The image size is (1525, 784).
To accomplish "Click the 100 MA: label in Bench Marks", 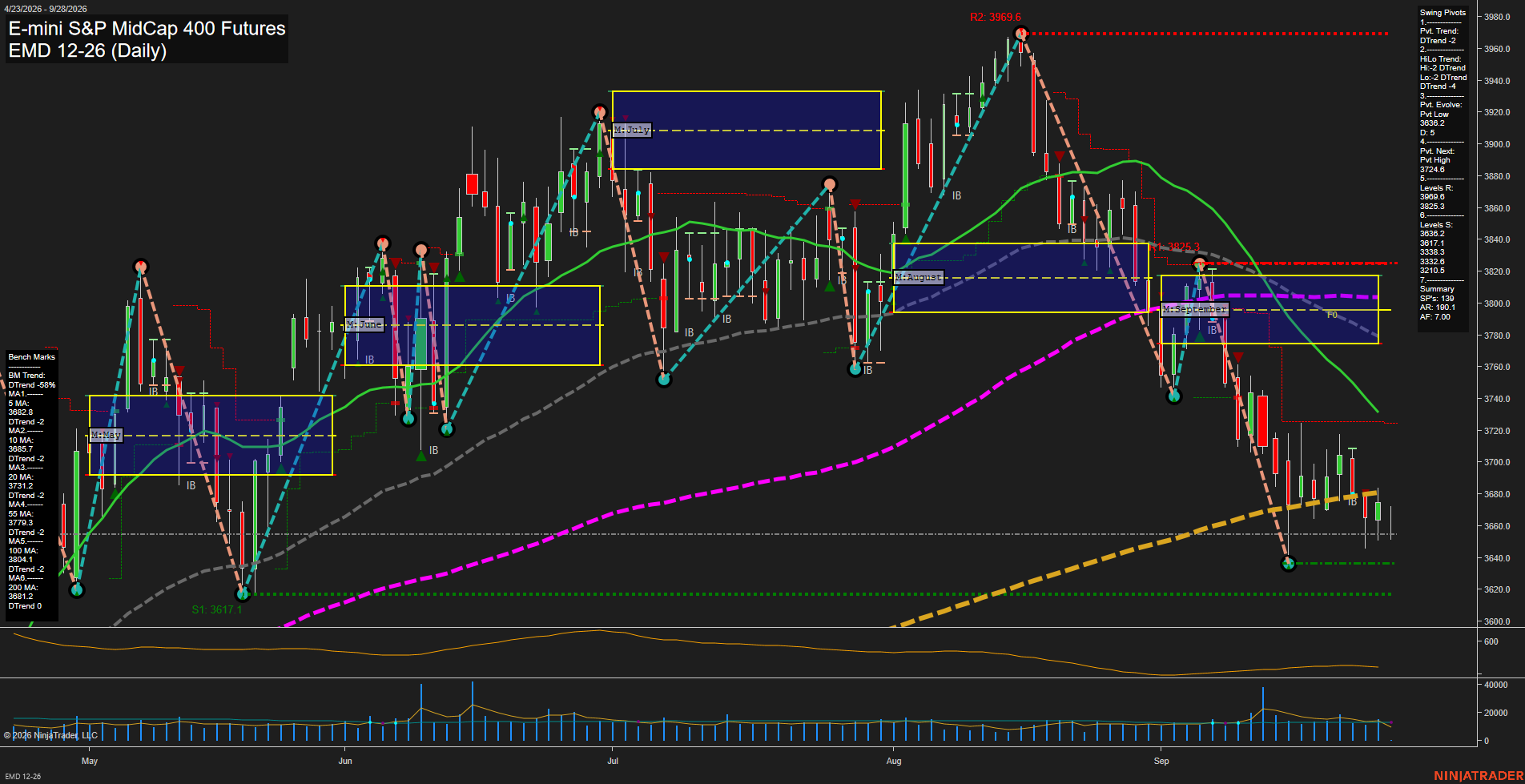I will [x=23, y=551].
